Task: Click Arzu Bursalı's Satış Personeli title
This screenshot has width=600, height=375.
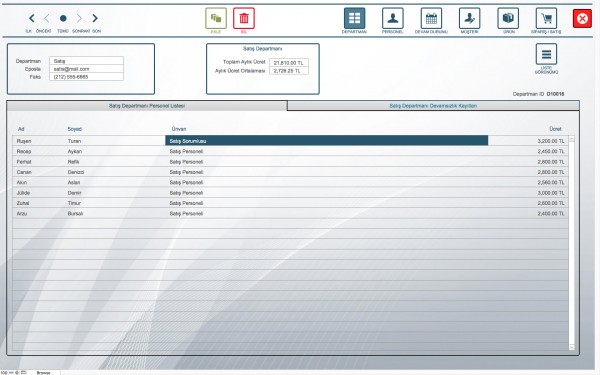Action: click(x=186, y=214)
